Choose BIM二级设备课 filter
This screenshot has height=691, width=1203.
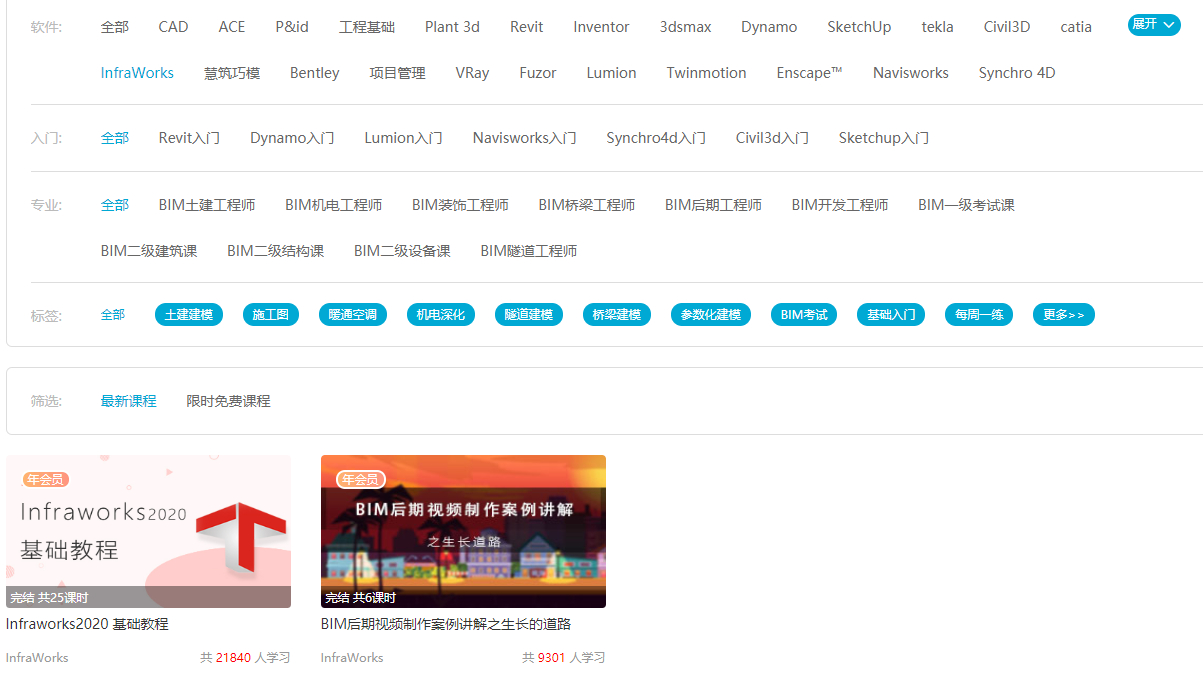point(402,251)
